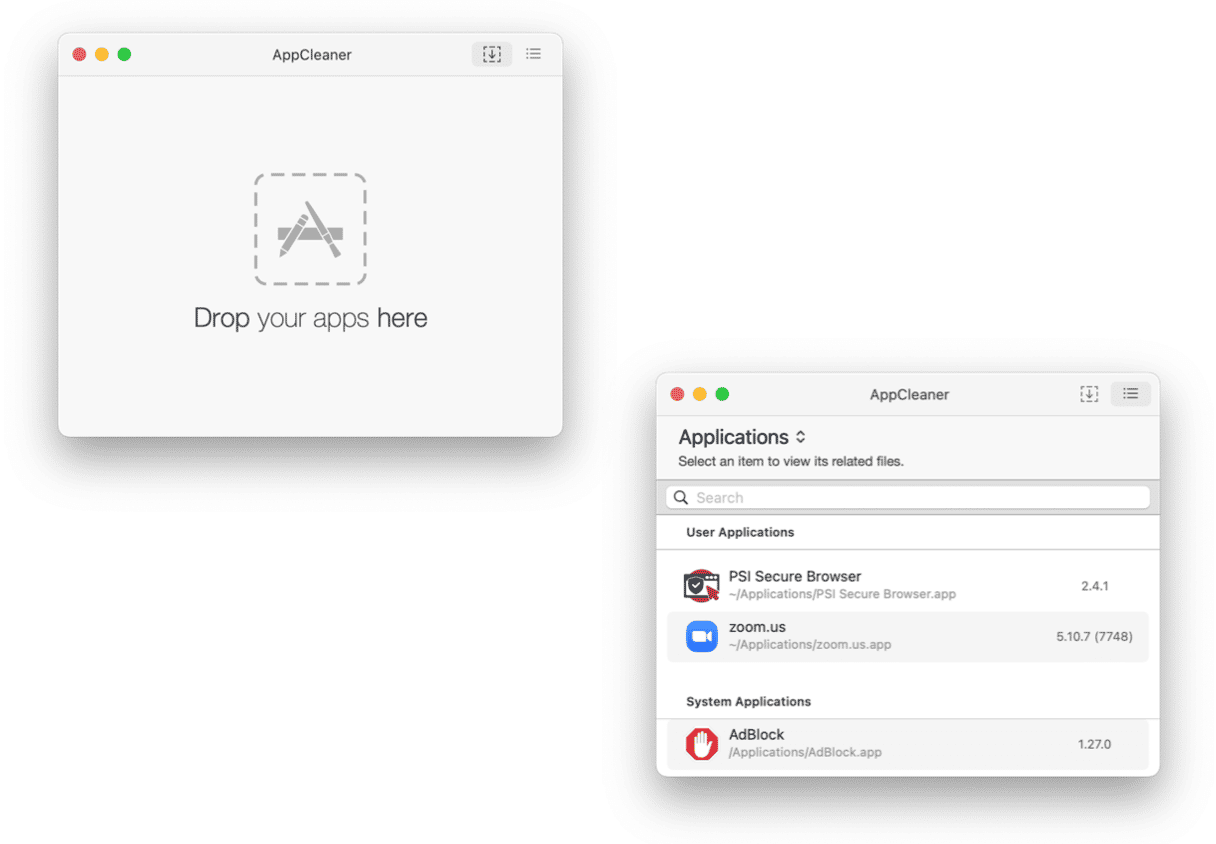Click the dashed app drop target icon
This screenshot has width=1216, height=844.
[x=310, y=229]
